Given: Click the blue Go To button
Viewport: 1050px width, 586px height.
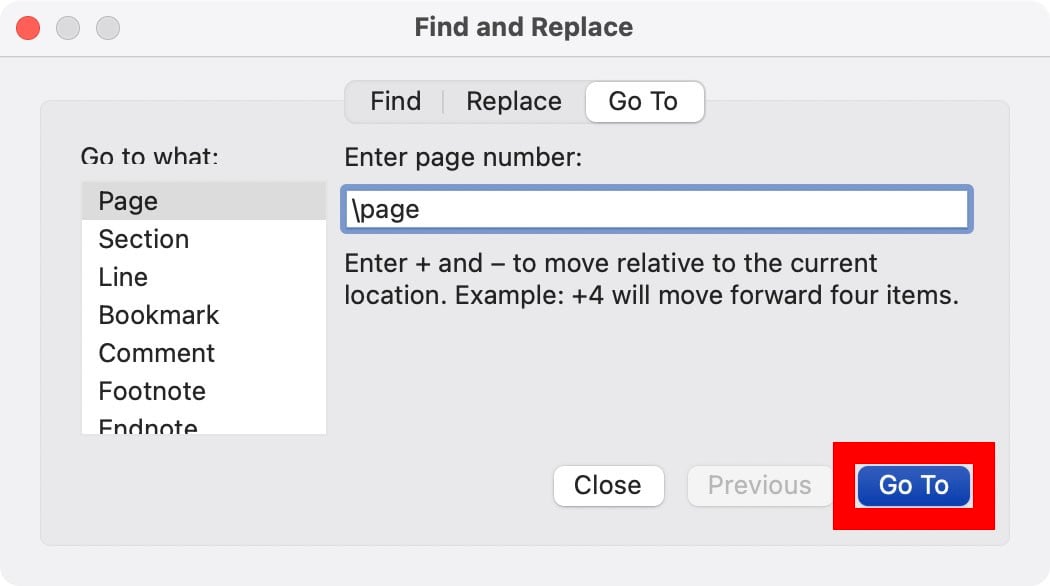Looking at the screenshot, I should click(913, 486).
